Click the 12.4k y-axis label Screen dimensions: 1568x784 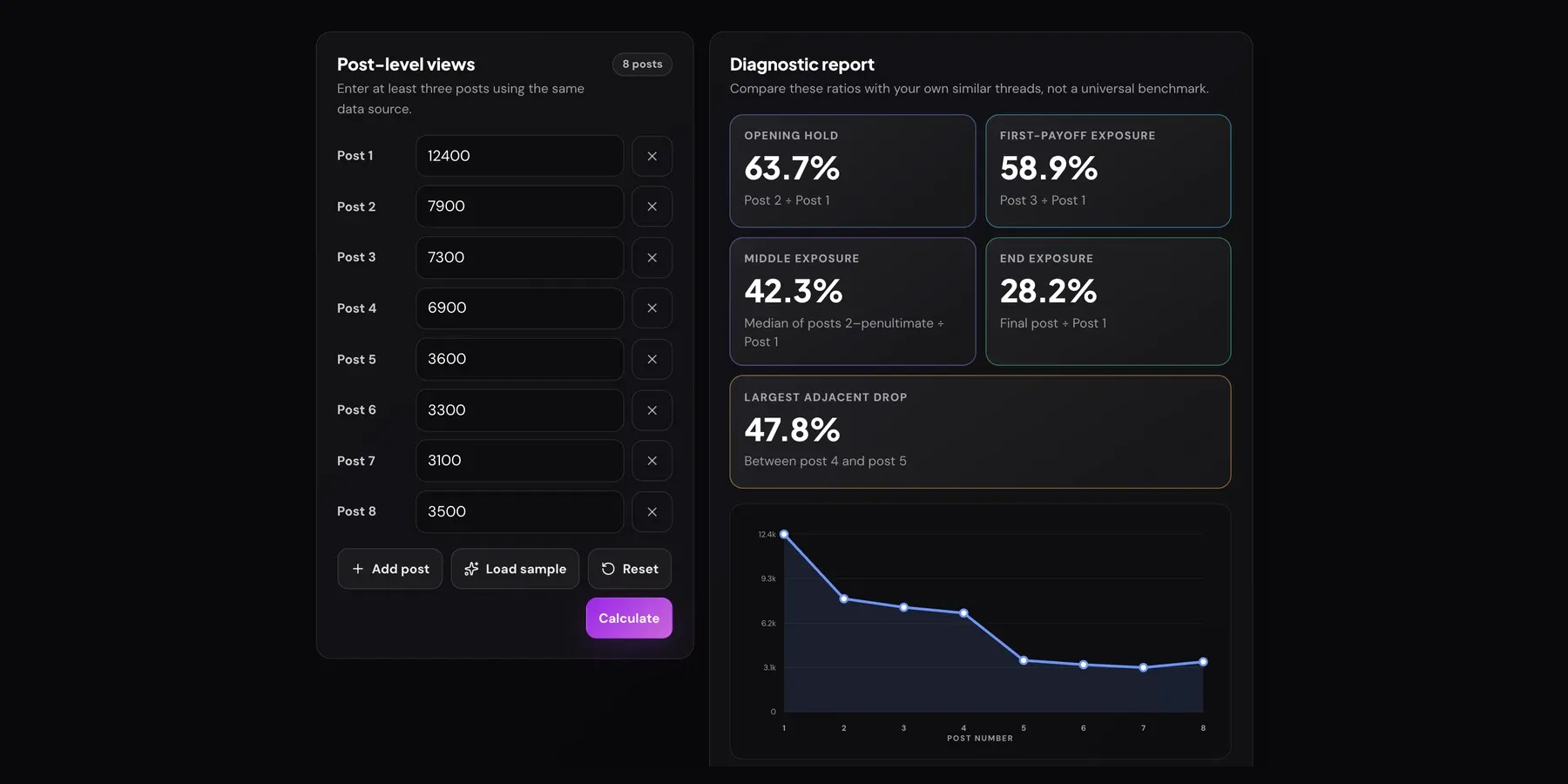pyautogui.click(x=767, y=534)
